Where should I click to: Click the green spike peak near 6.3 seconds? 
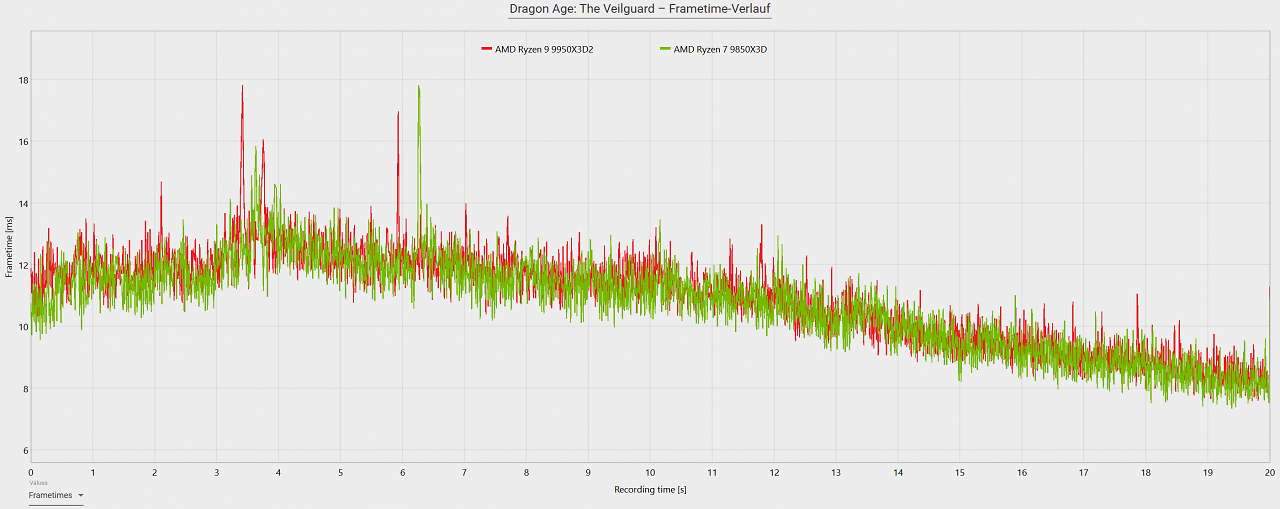pos(418,87)
